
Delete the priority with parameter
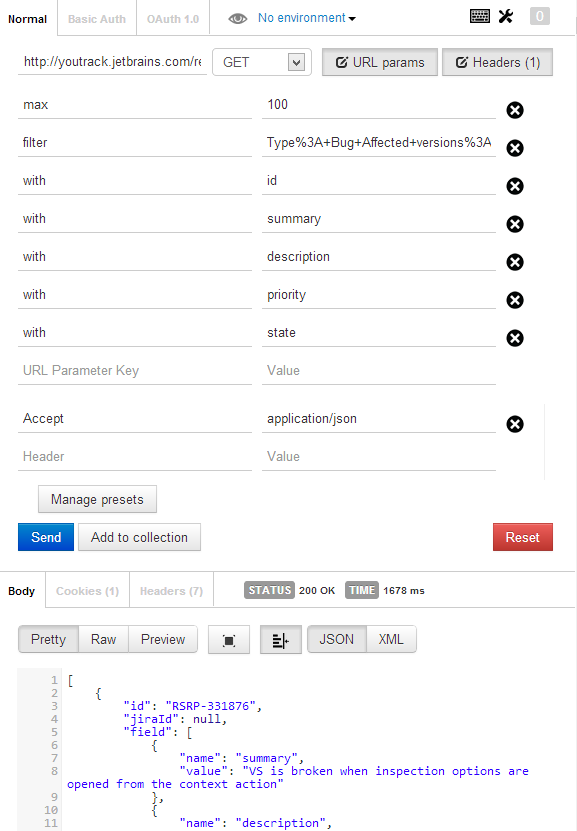[515, 300]
